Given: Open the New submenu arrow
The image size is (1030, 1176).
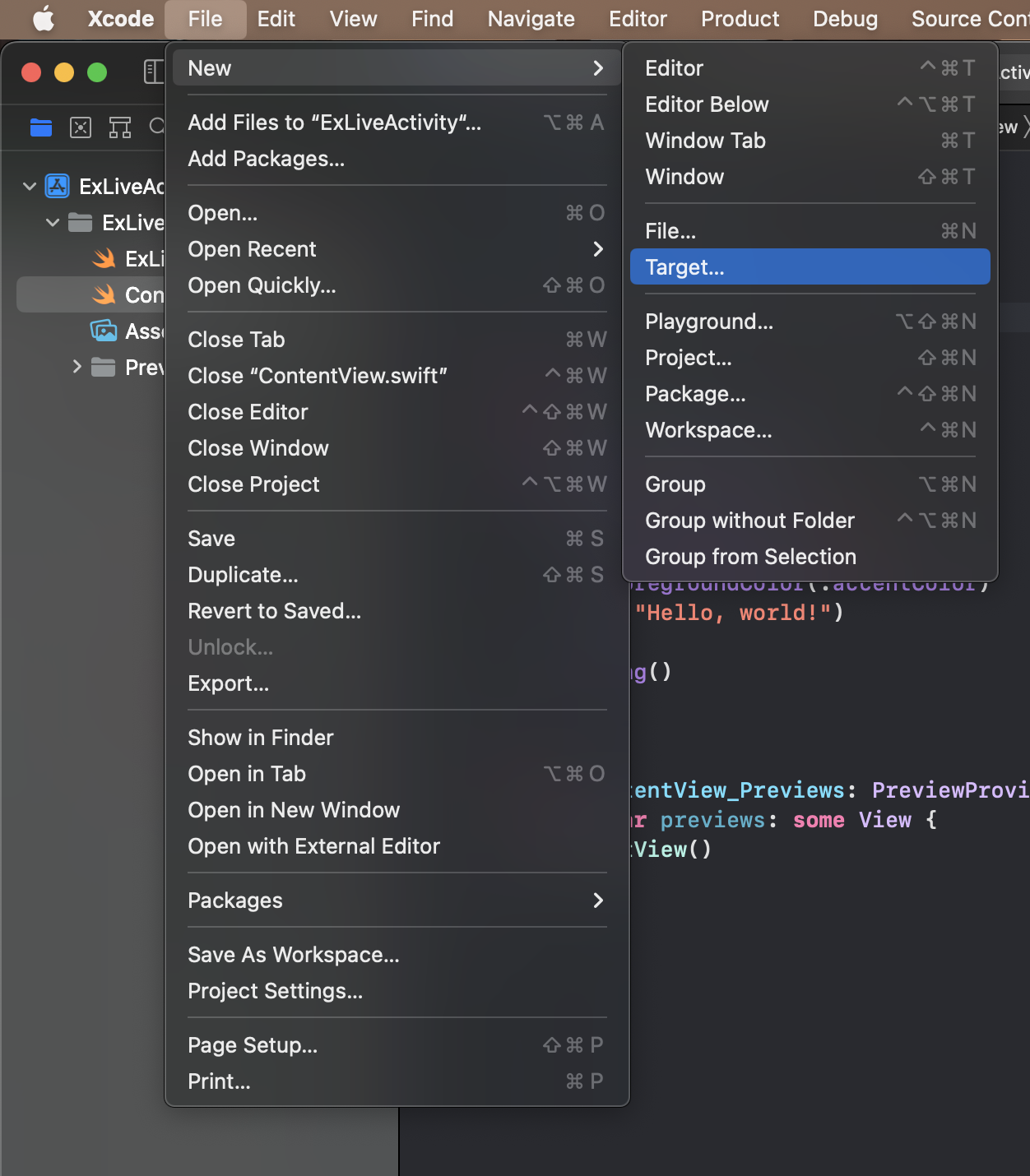Looking at the screenshot, I should (598, 68).
